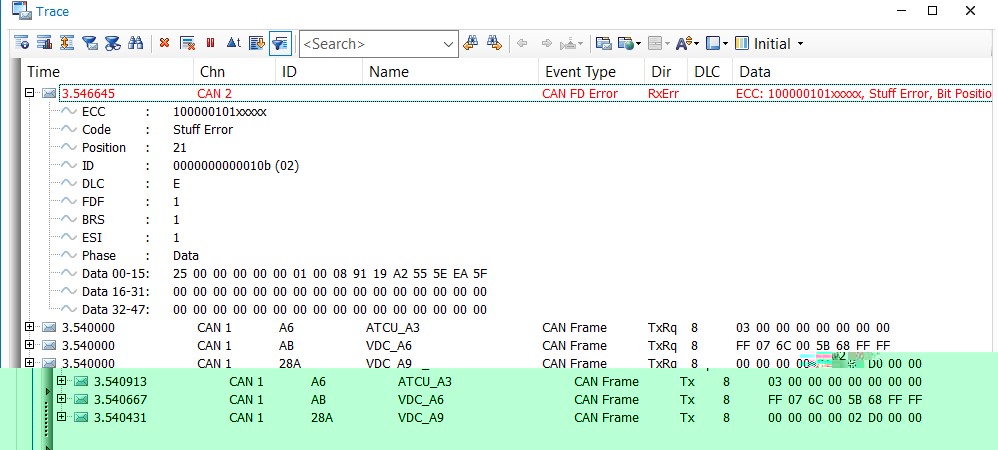Viewport: 998px width, 450px height.
Task: Expand the 3.540000 VDC_A6 TxRq row
Action: (29, 345)
